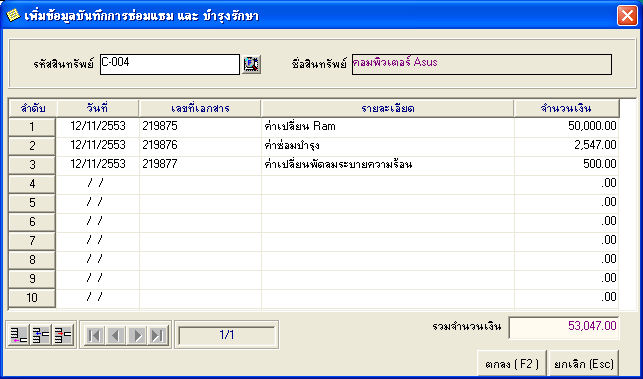The height and width of the screenshot is (379, 643).
Task: Select row number 9 header
Action: pos(32,279)
